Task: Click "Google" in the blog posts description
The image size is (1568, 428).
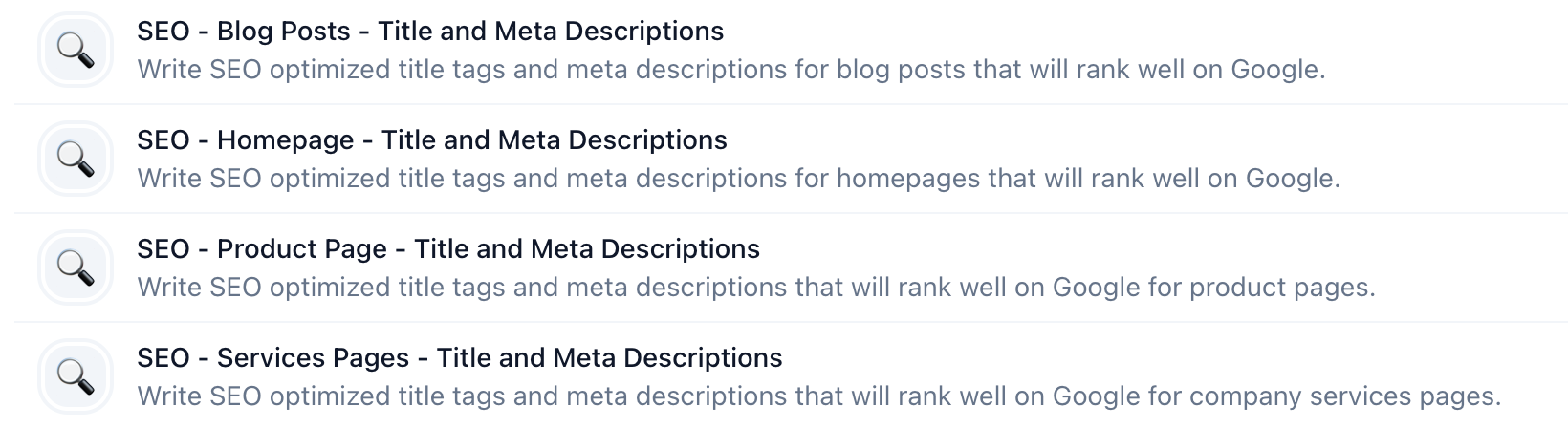Action: click(1275, 70)
